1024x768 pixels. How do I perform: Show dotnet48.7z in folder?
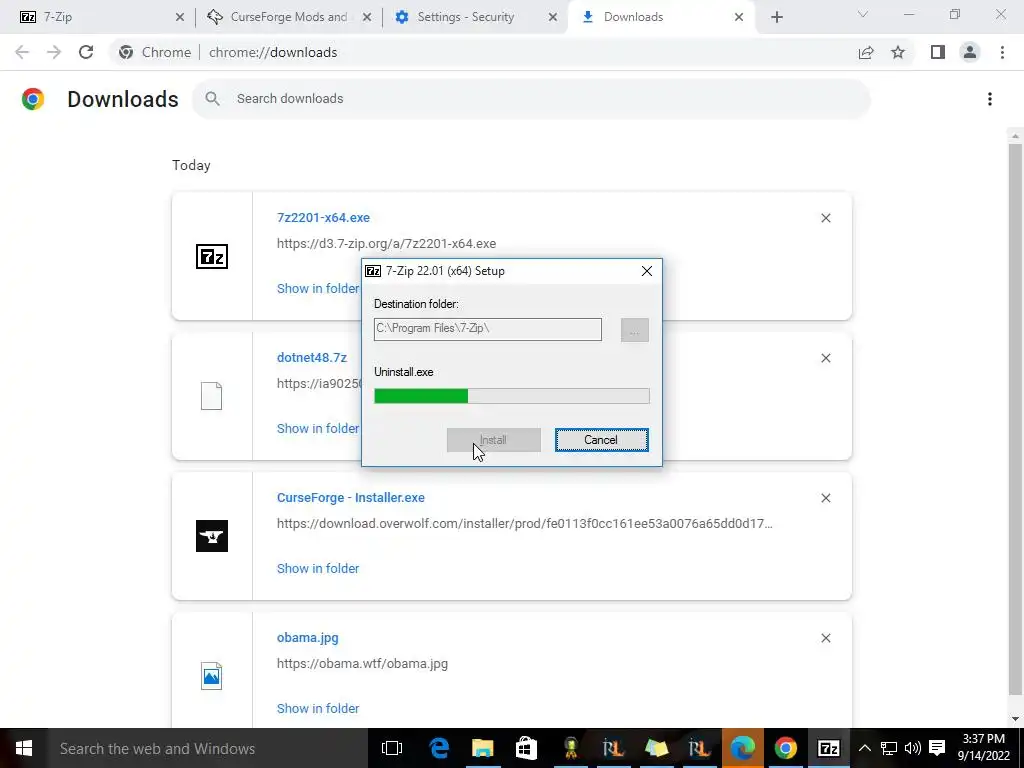pyautogui.click(x=318, y=428)
